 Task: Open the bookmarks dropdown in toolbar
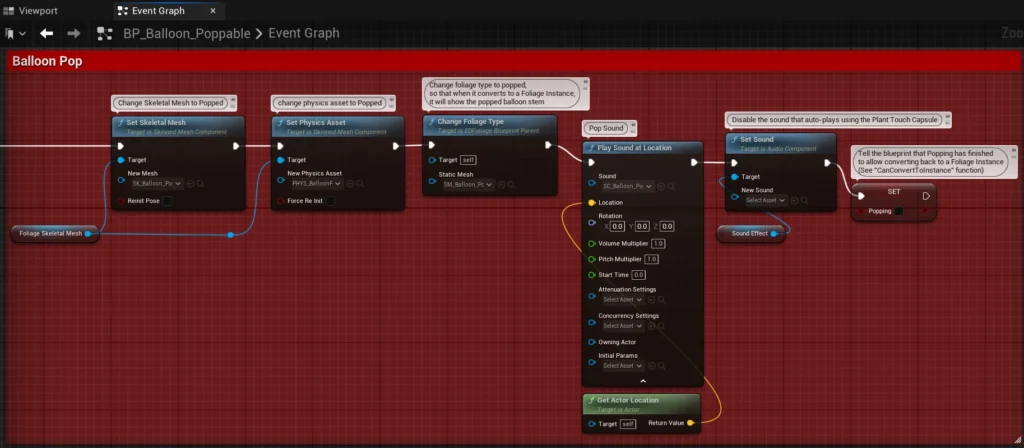16,33
